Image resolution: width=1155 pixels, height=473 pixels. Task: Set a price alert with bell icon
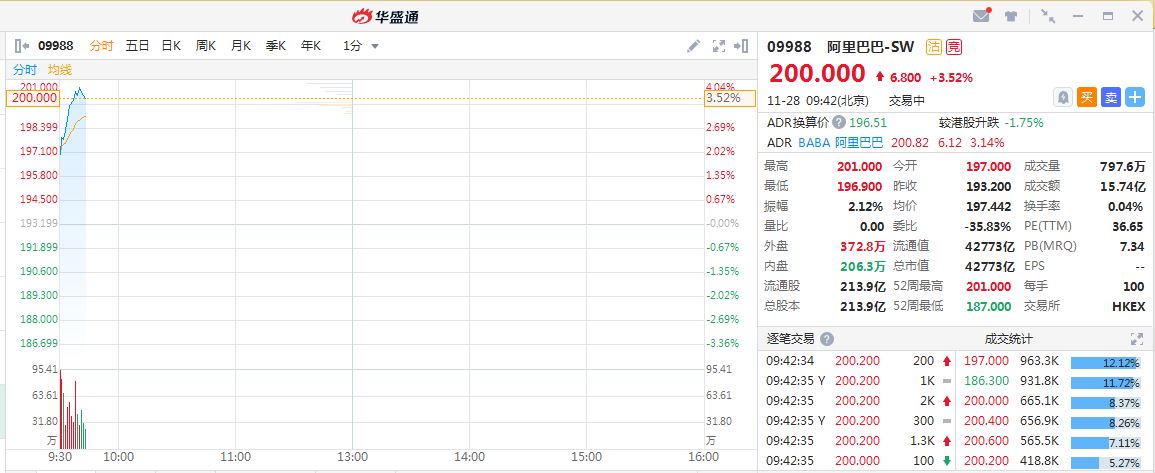(1064, 97)
